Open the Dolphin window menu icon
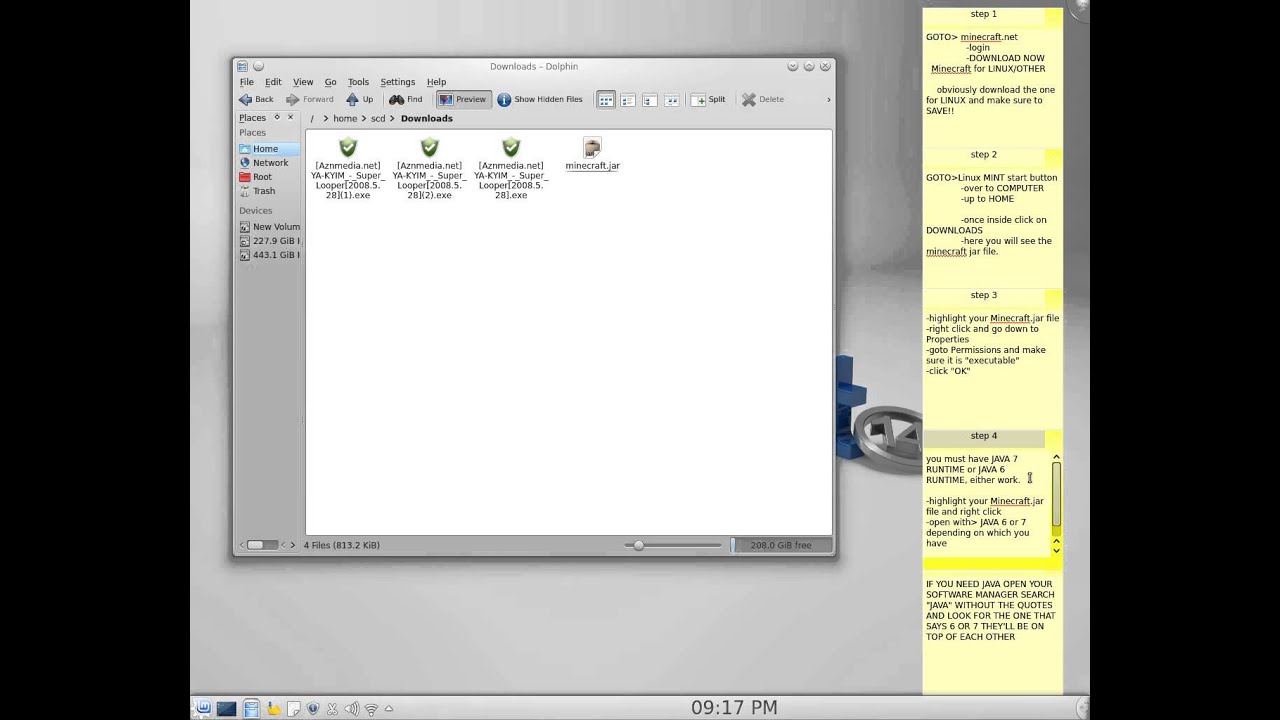1280x720 pixels. coord(242,66)
